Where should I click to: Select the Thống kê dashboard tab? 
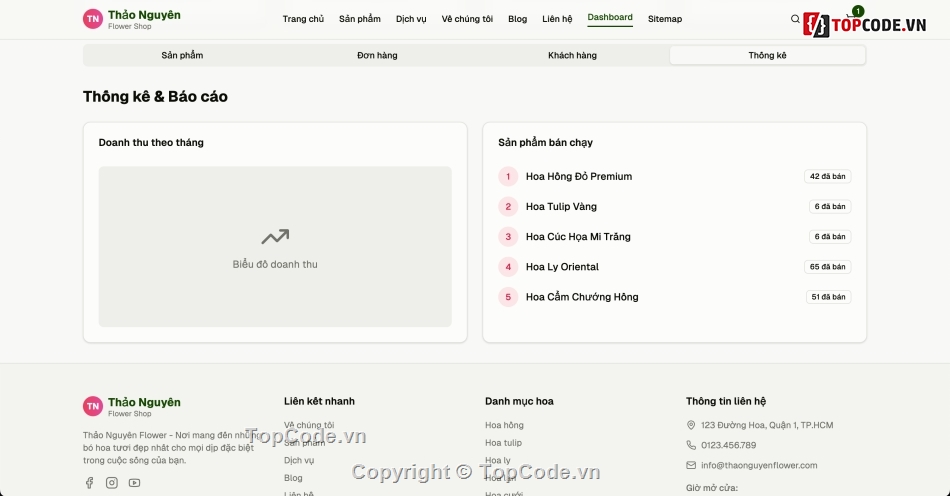coord(767,55)
